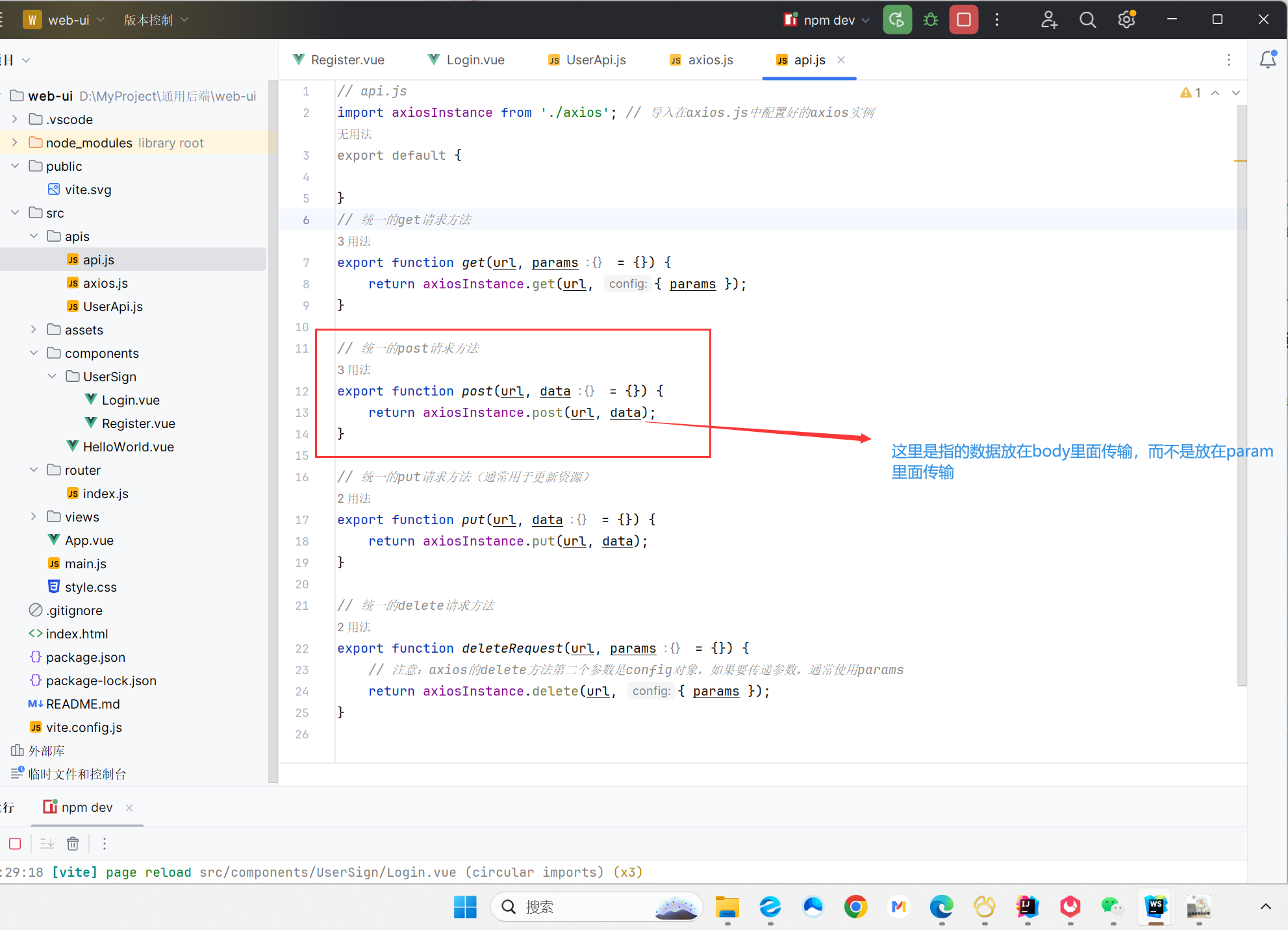Screen dimensions: 1288x930
Task: Collapse the router folder
Action: coord(34,470)
